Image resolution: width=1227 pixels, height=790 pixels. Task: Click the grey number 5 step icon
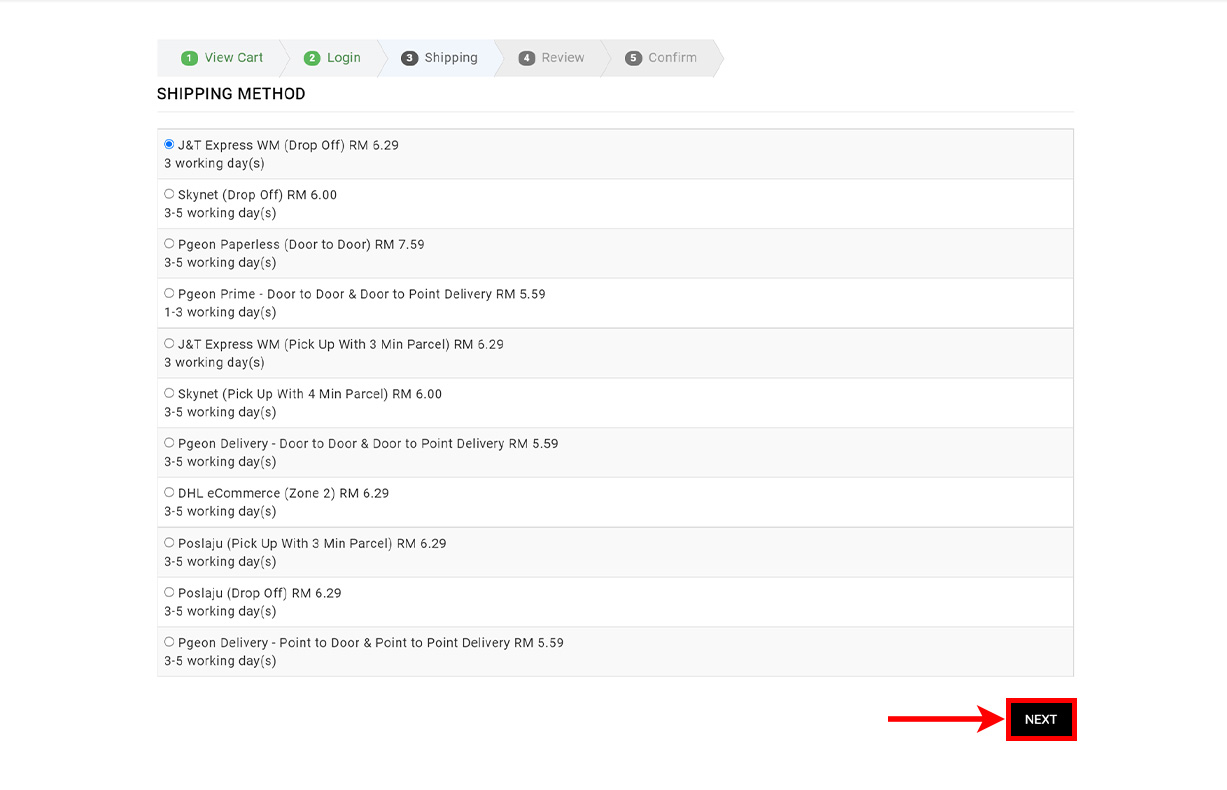[633, 58]
